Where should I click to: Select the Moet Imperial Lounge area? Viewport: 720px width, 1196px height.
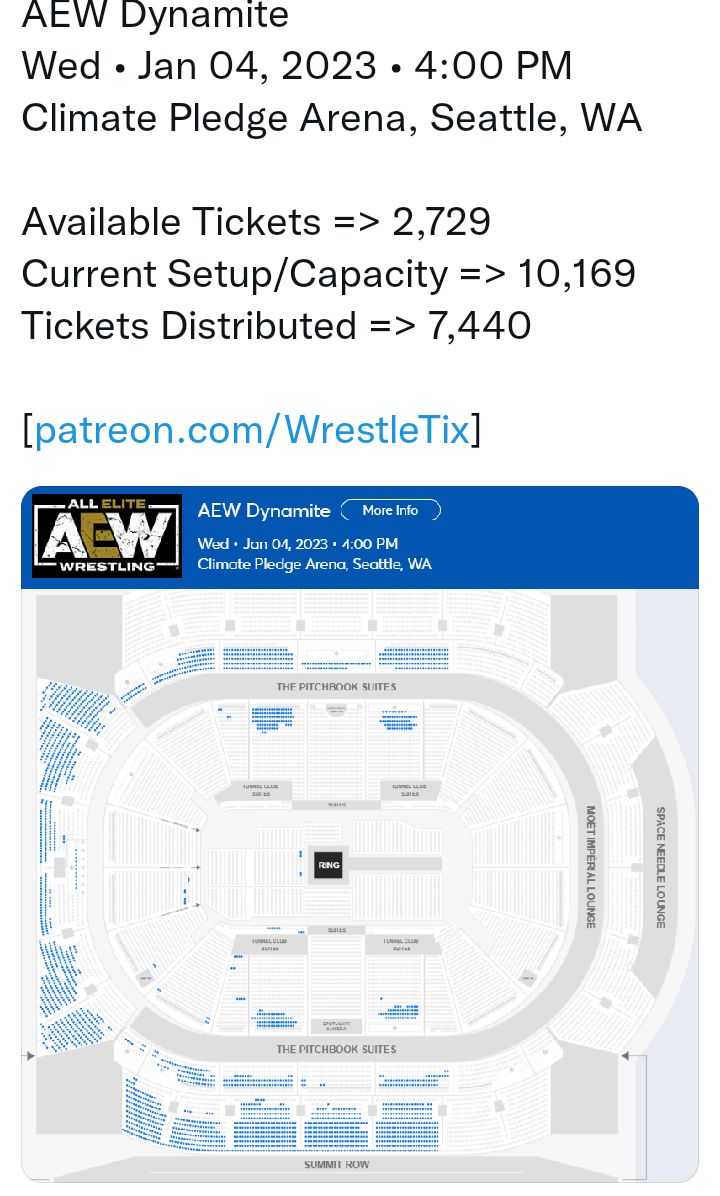coord(590,867)
